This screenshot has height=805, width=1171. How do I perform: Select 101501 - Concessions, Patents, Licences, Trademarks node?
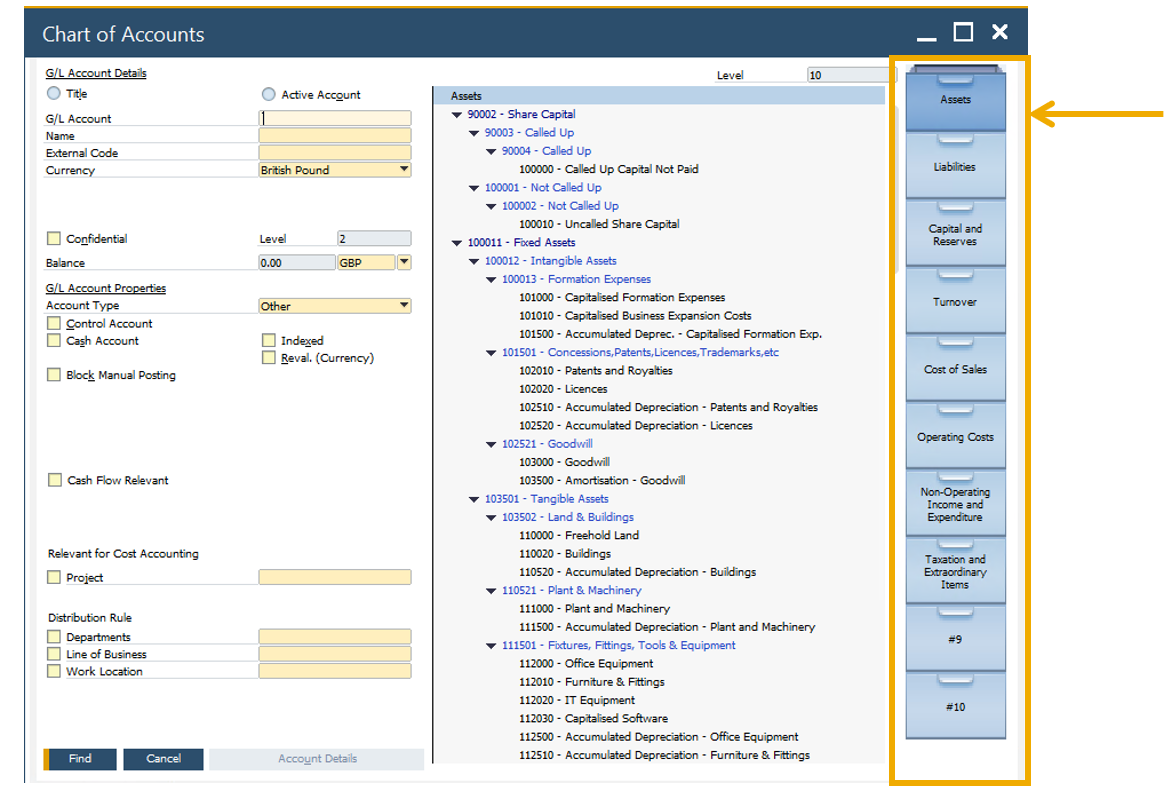pyautogui.click(x=640, y=352)
